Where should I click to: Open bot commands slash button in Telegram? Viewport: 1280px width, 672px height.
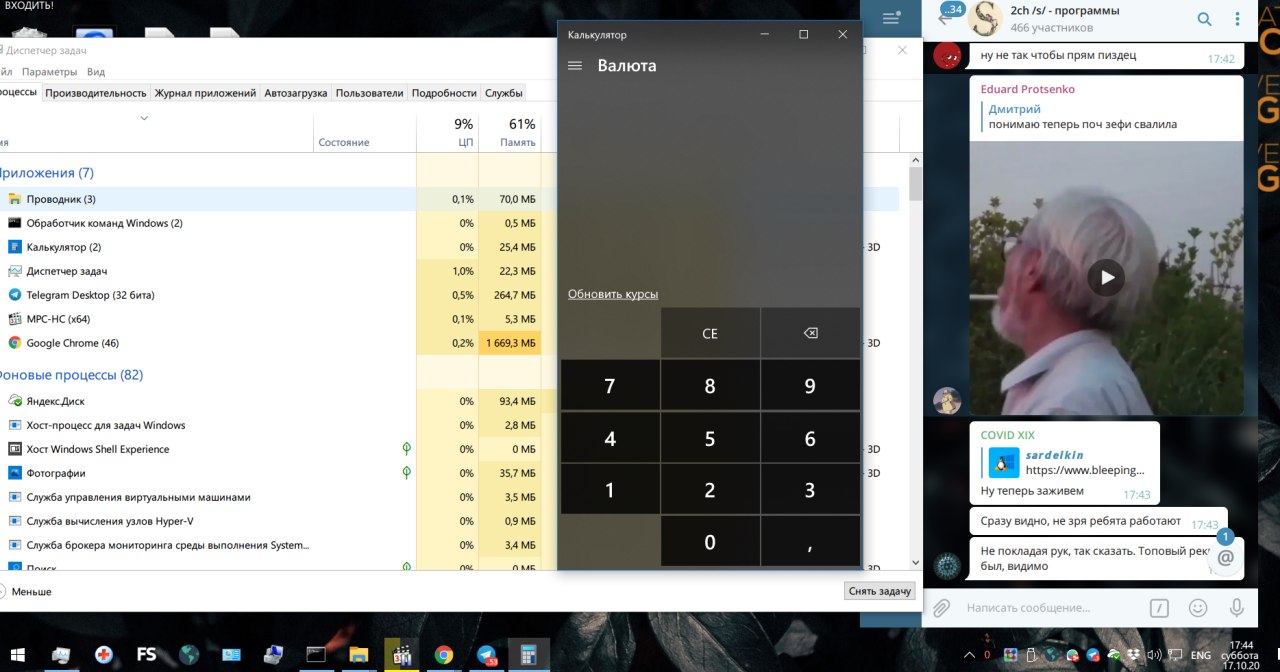tap(1159, 607)
